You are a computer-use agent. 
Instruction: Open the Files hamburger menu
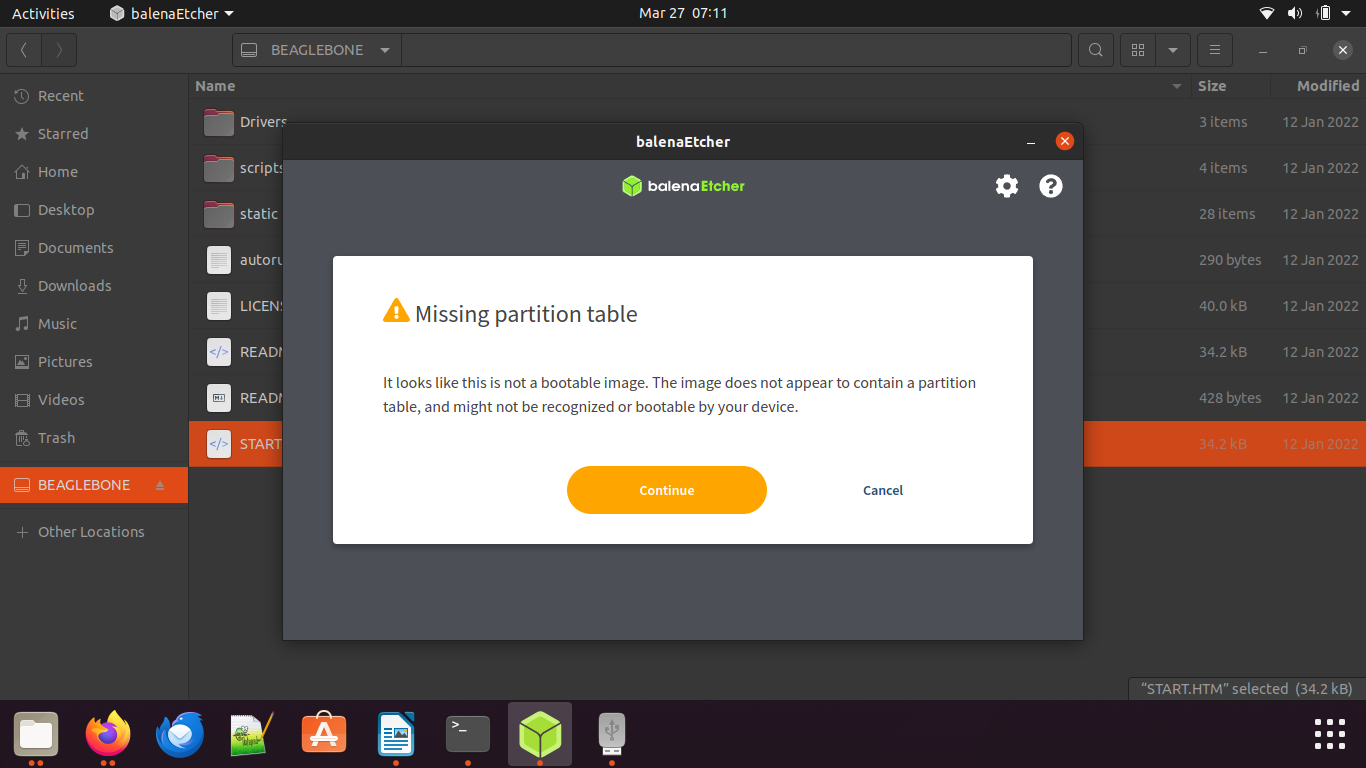1214,50
